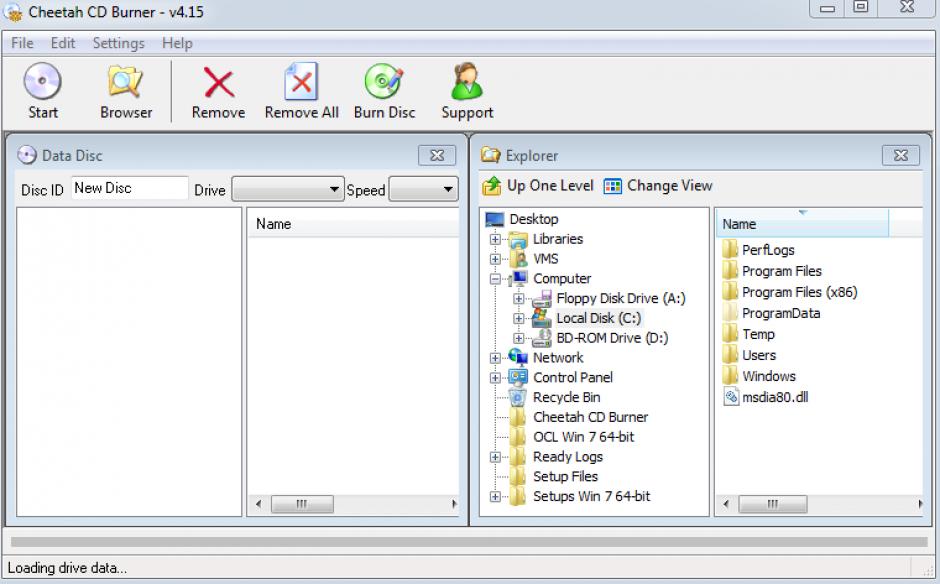Click the VMS user folder icon
This screenshot has width=940, height=584.
coord(518,259)
